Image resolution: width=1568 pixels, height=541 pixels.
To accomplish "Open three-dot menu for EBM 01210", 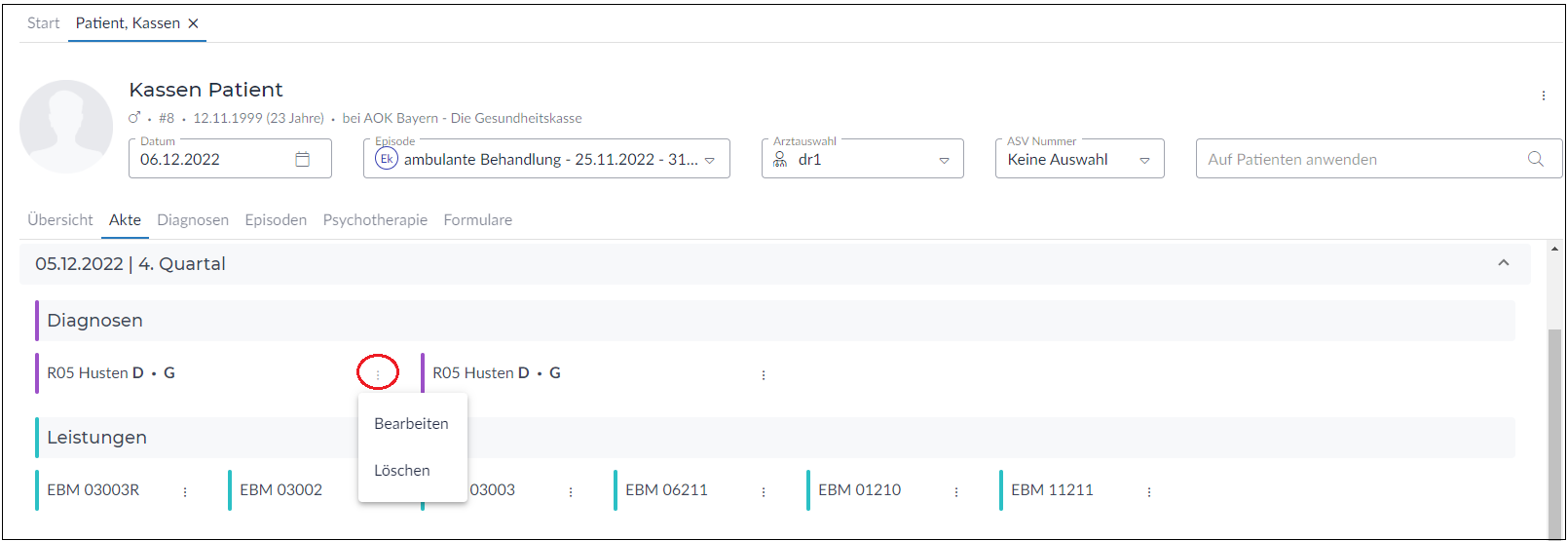I will tap(956, 492).
